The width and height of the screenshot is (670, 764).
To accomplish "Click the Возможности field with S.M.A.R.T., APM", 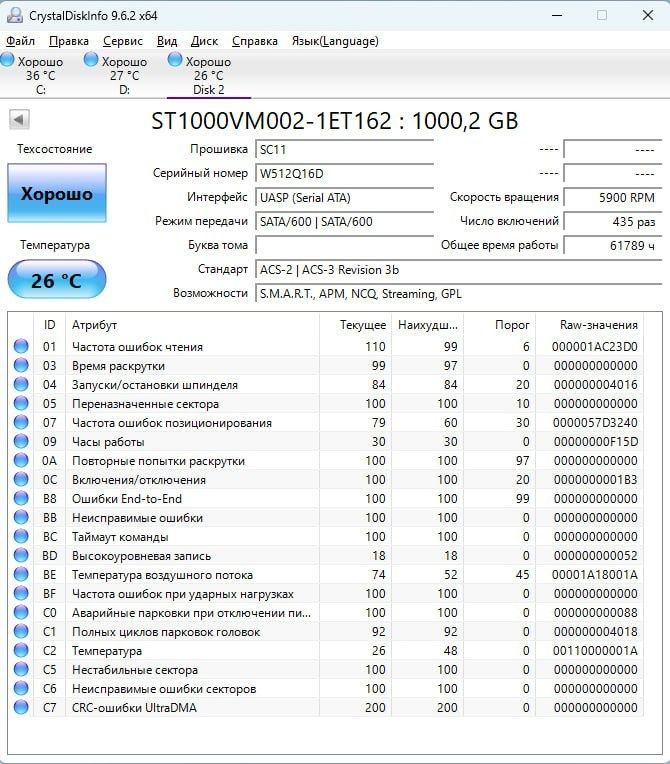I will coord(458,294).
